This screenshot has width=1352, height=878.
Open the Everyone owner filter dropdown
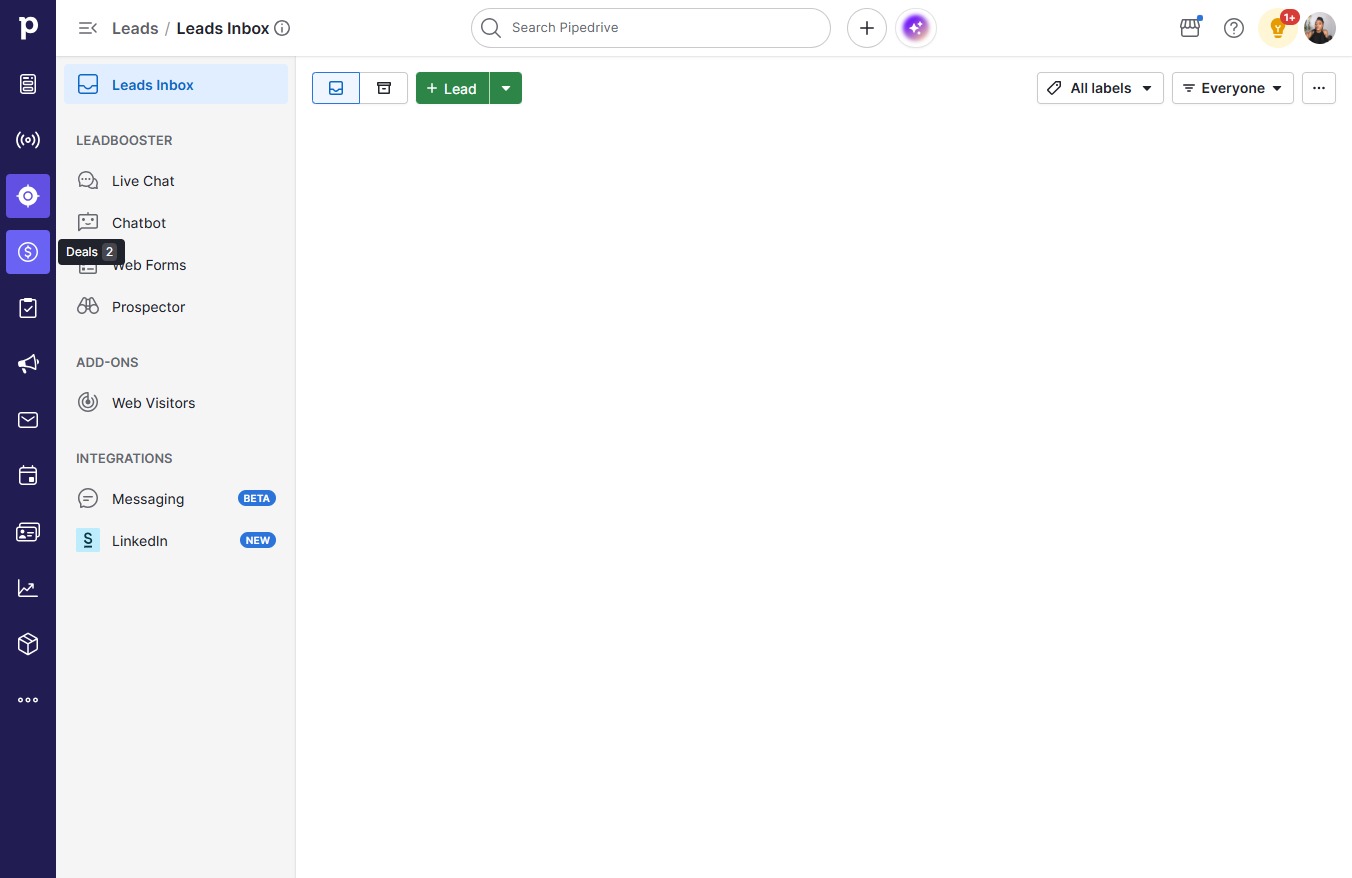pyautogui.click(x=1233, y=88)
